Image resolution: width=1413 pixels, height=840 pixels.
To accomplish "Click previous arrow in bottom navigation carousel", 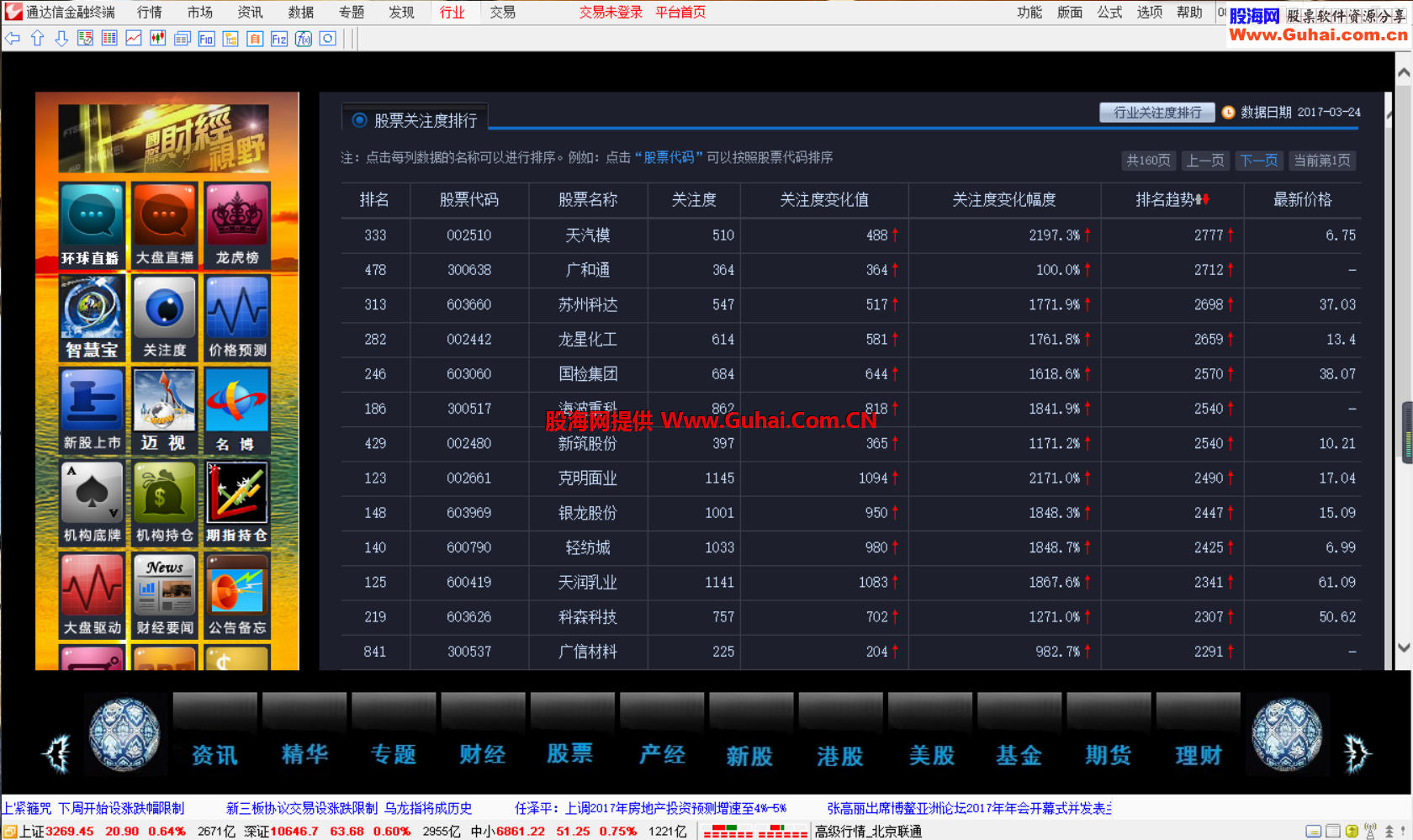I will coord(57,753).
